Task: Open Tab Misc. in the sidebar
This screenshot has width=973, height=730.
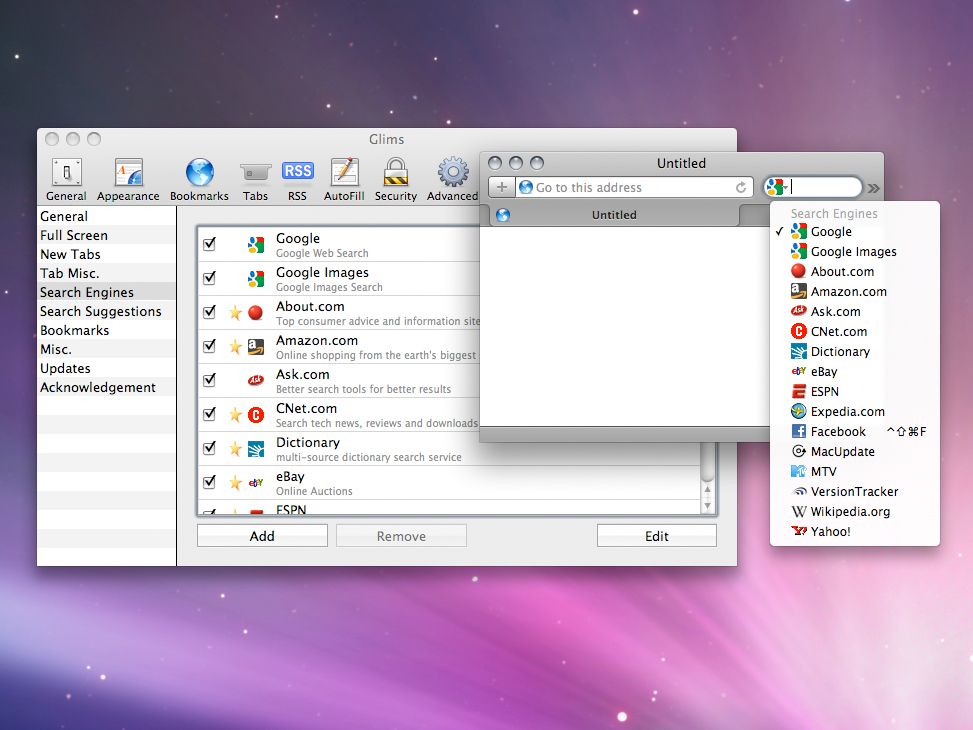Action: [107, 273]
